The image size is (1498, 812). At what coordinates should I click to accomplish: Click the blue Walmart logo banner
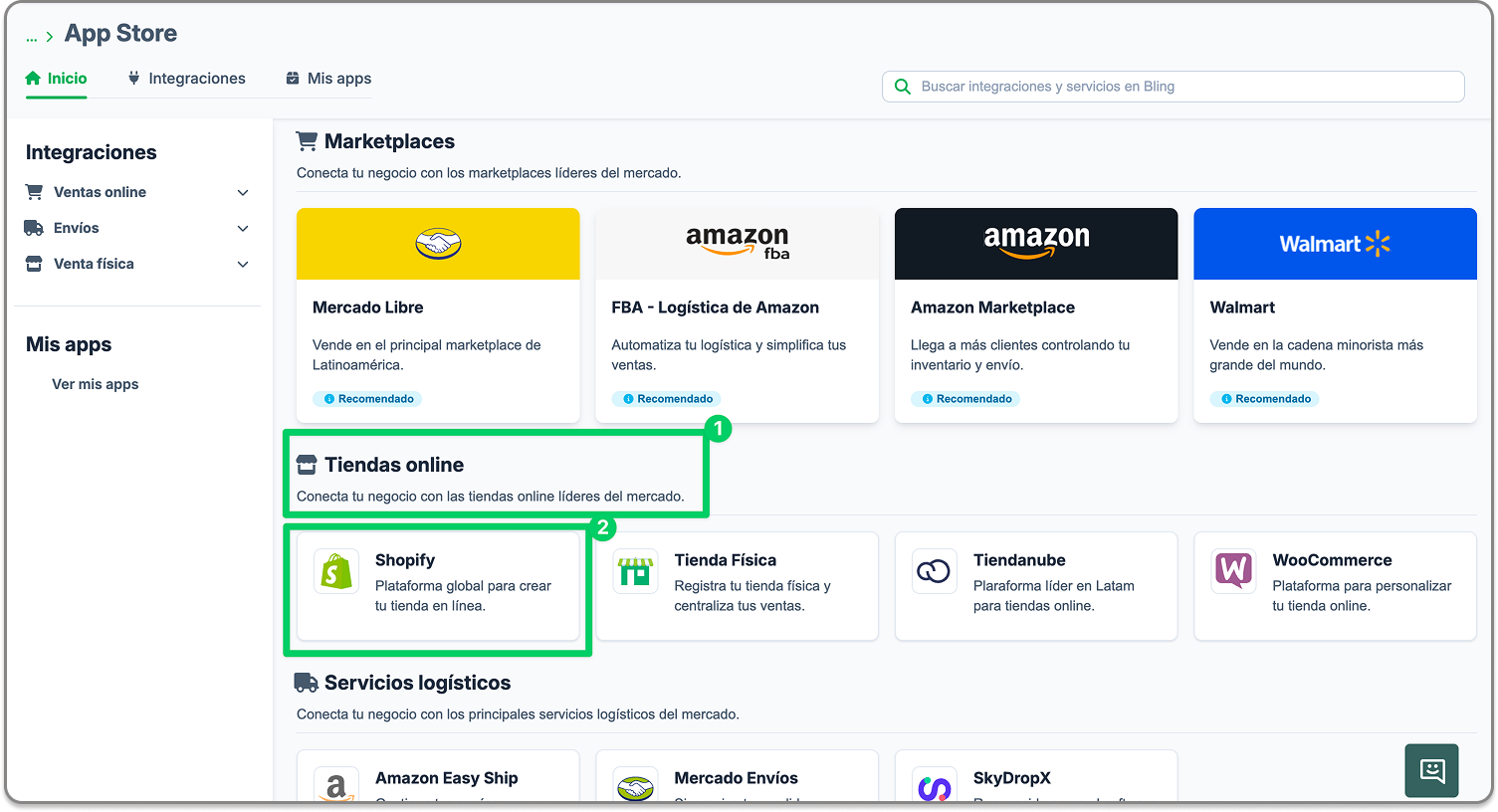pos(1336,244)
